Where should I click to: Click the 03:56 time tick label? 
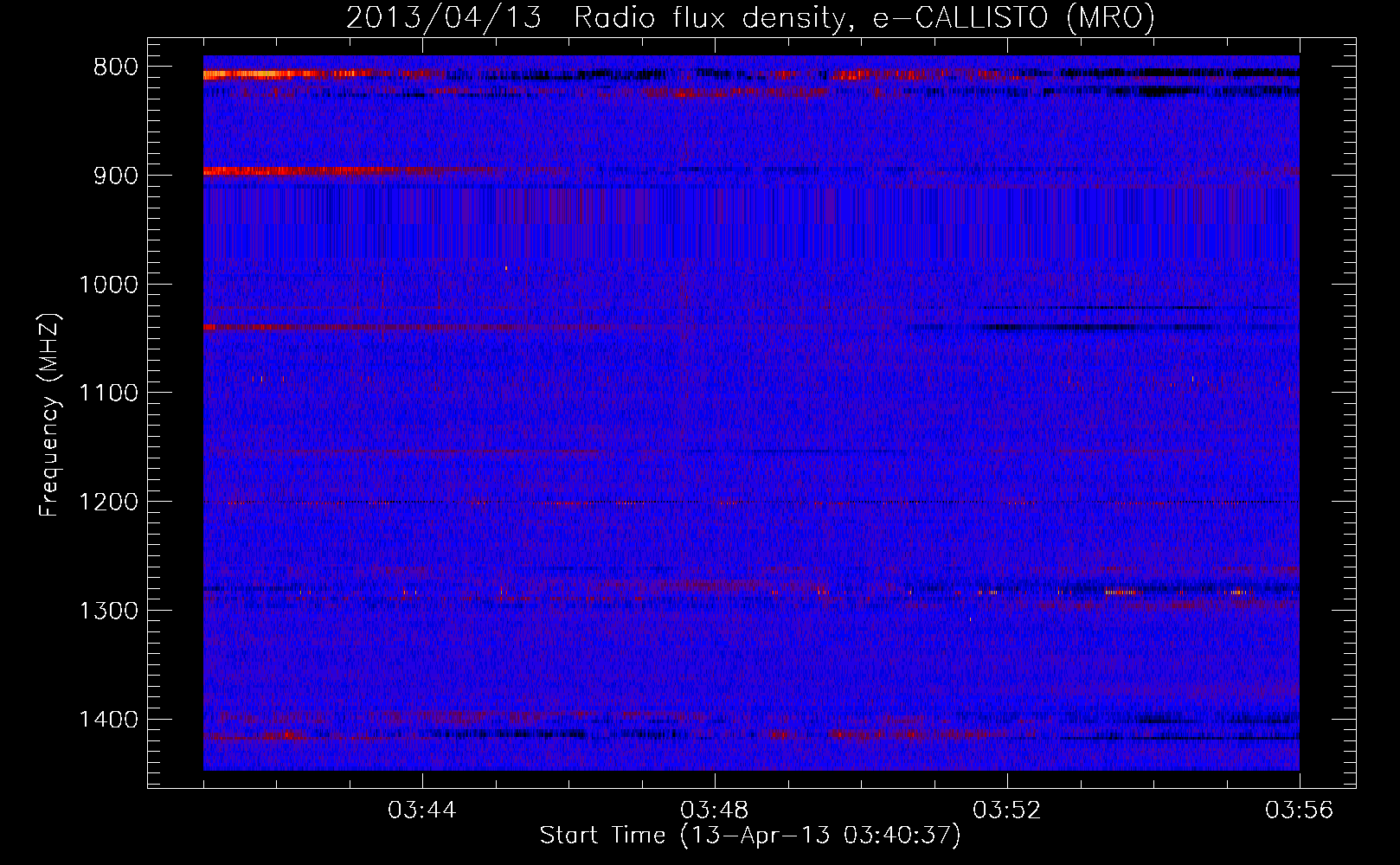(1300, 811)
